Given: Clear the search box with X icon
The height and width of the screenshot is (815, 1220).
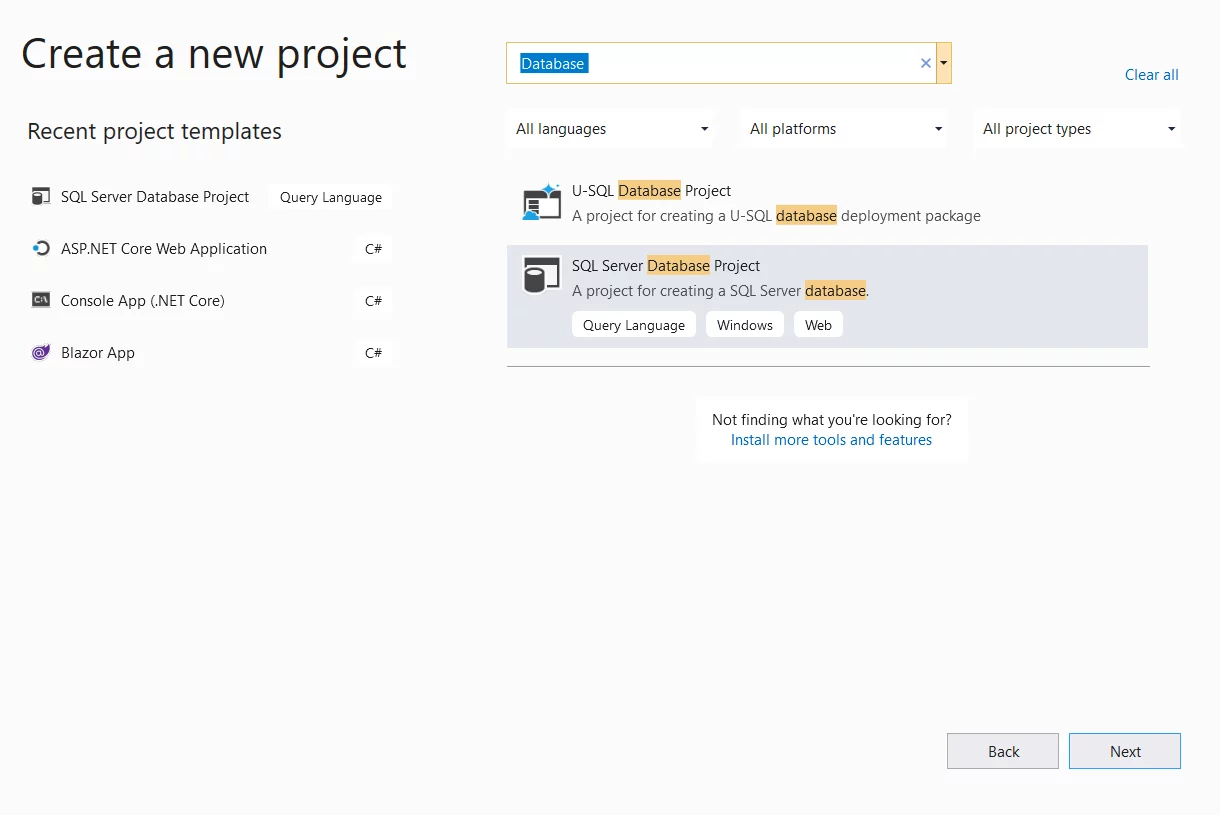Looking at the screenshot, I should click(x=925, y=63).
